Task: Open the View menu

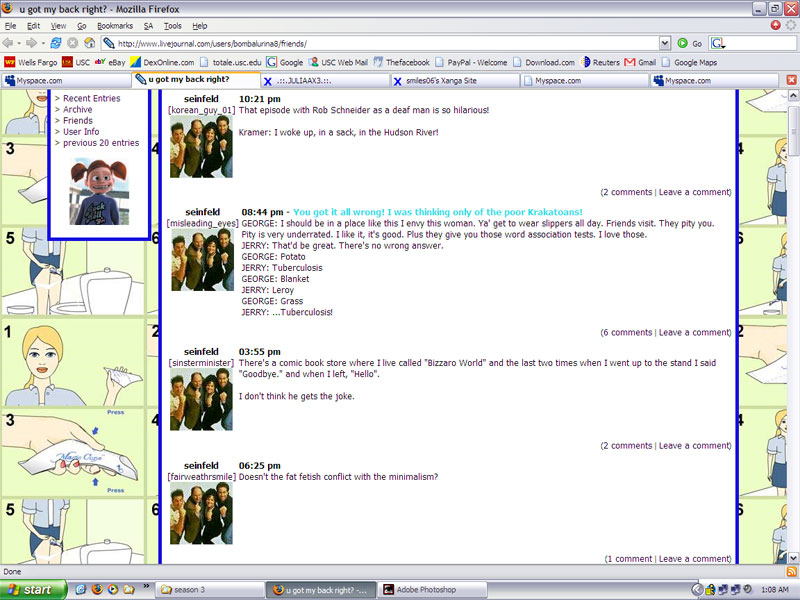Action: [58, 26]
